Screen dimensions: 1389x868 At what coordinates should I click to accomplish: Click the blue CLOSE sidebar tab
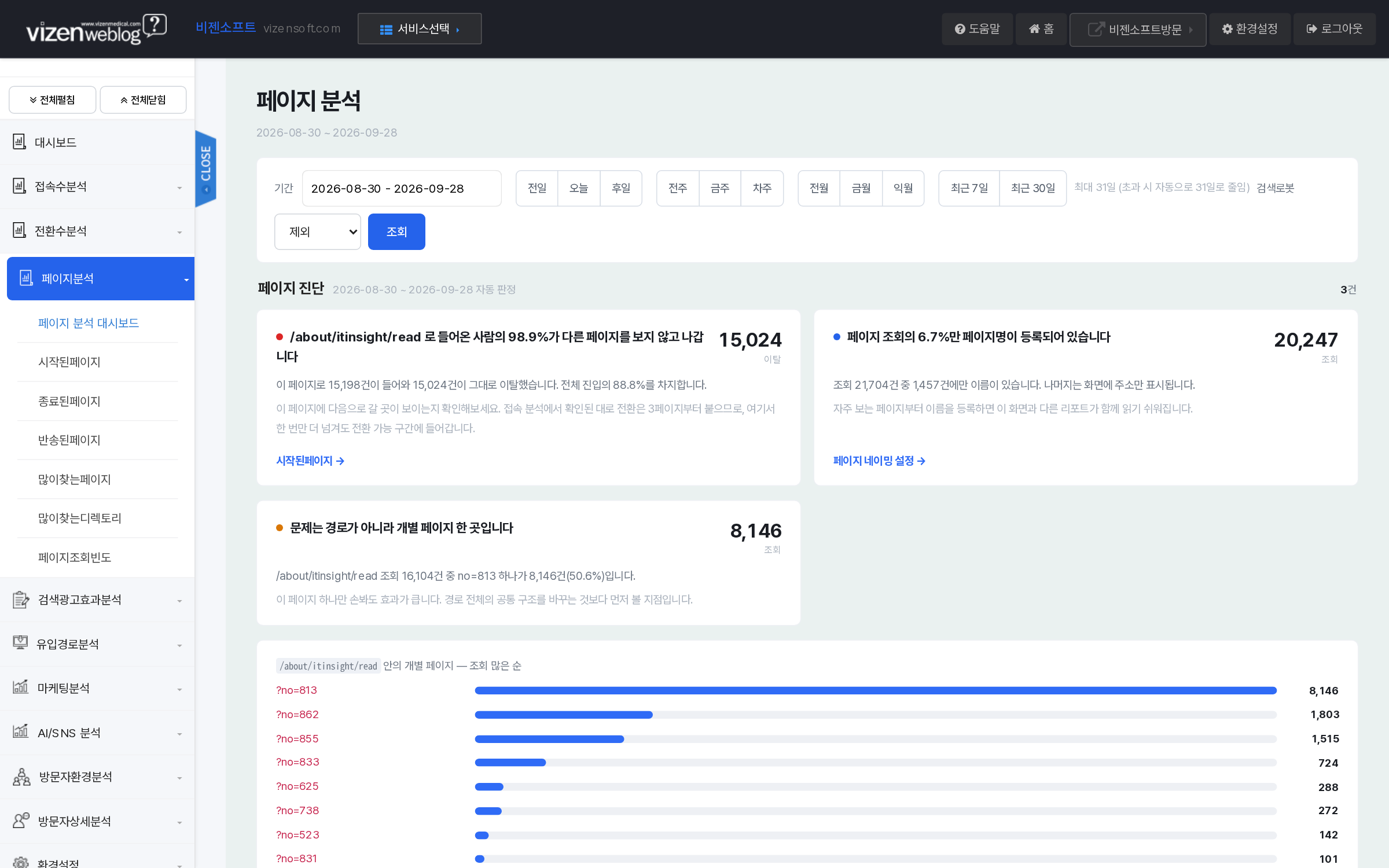click(205, 168)
